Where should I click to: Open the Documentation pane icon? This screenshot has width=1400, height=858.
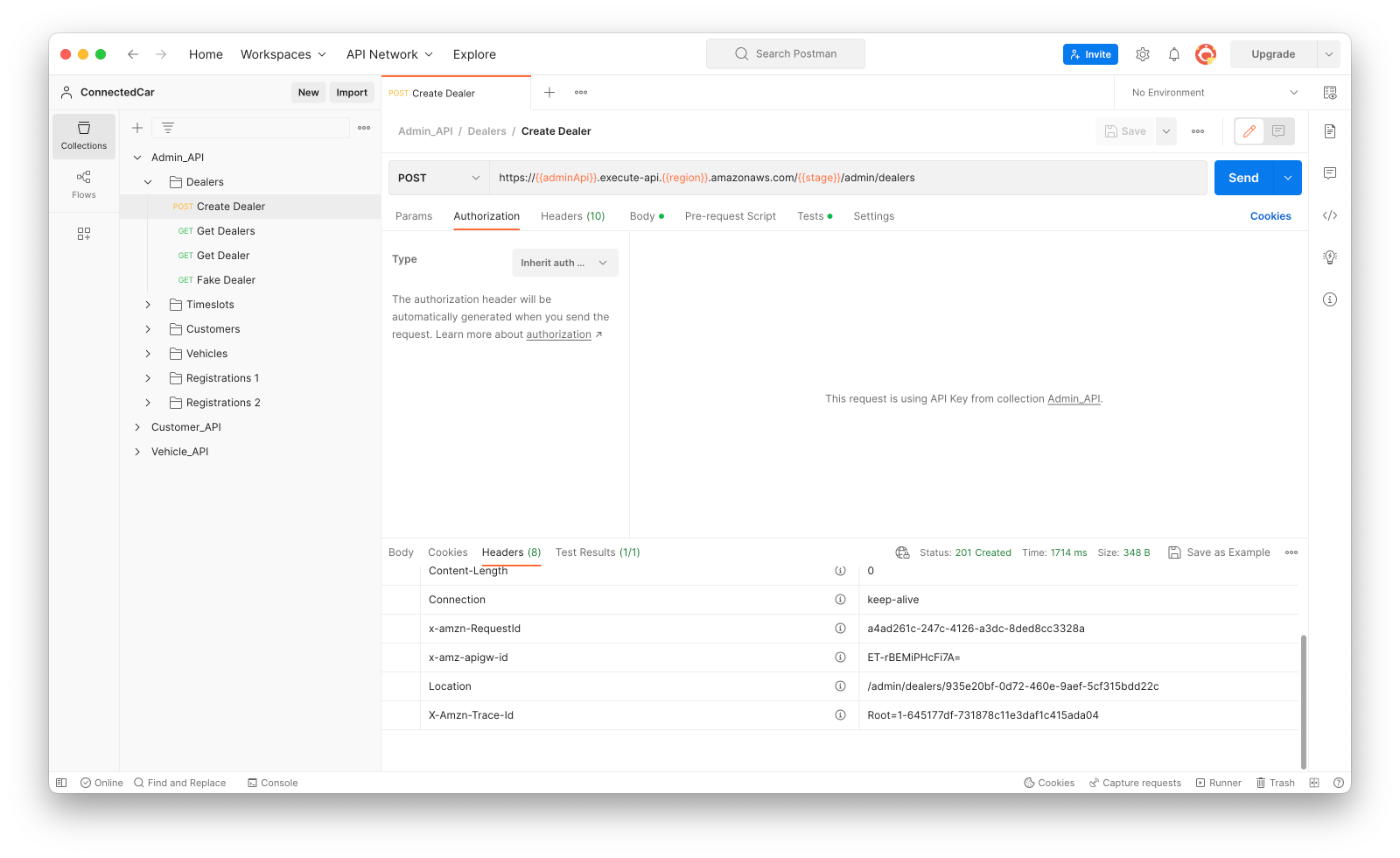pos(1330,131)
